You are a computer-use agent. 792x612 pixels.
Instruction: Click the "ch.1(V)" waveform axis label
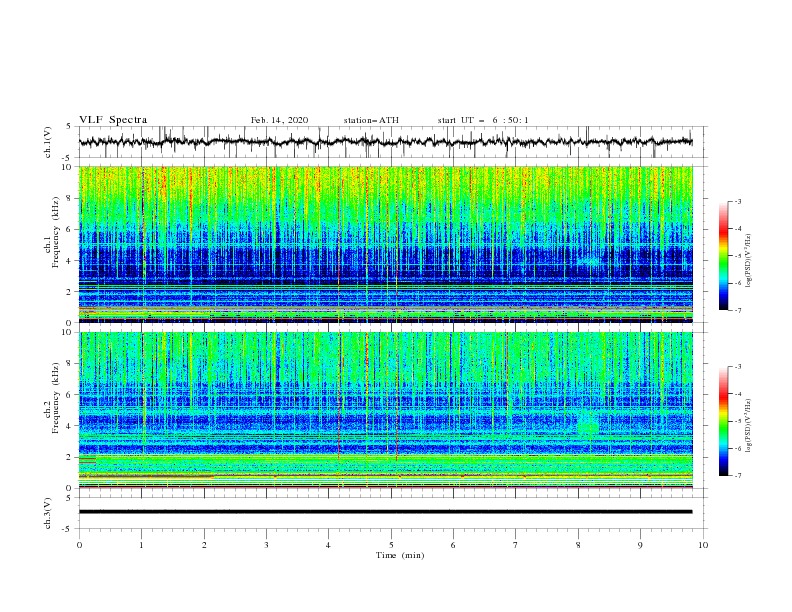tap(48, 142)
